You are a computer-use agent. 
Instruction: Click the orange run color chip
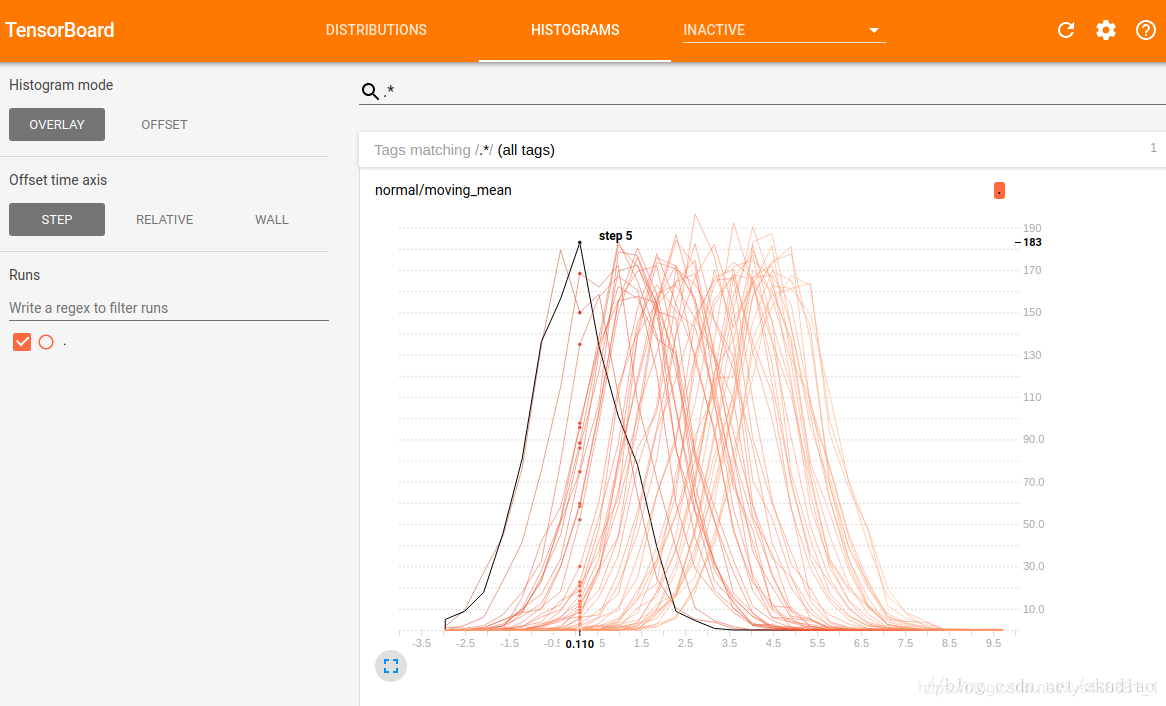pos(999,191)
